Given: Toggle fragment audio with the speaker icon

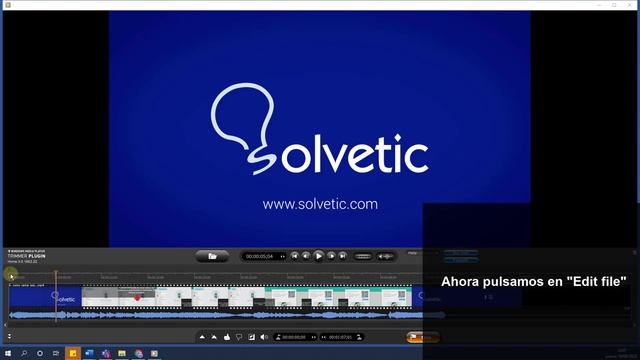Looking at the screenshot, I should [264, 337].
